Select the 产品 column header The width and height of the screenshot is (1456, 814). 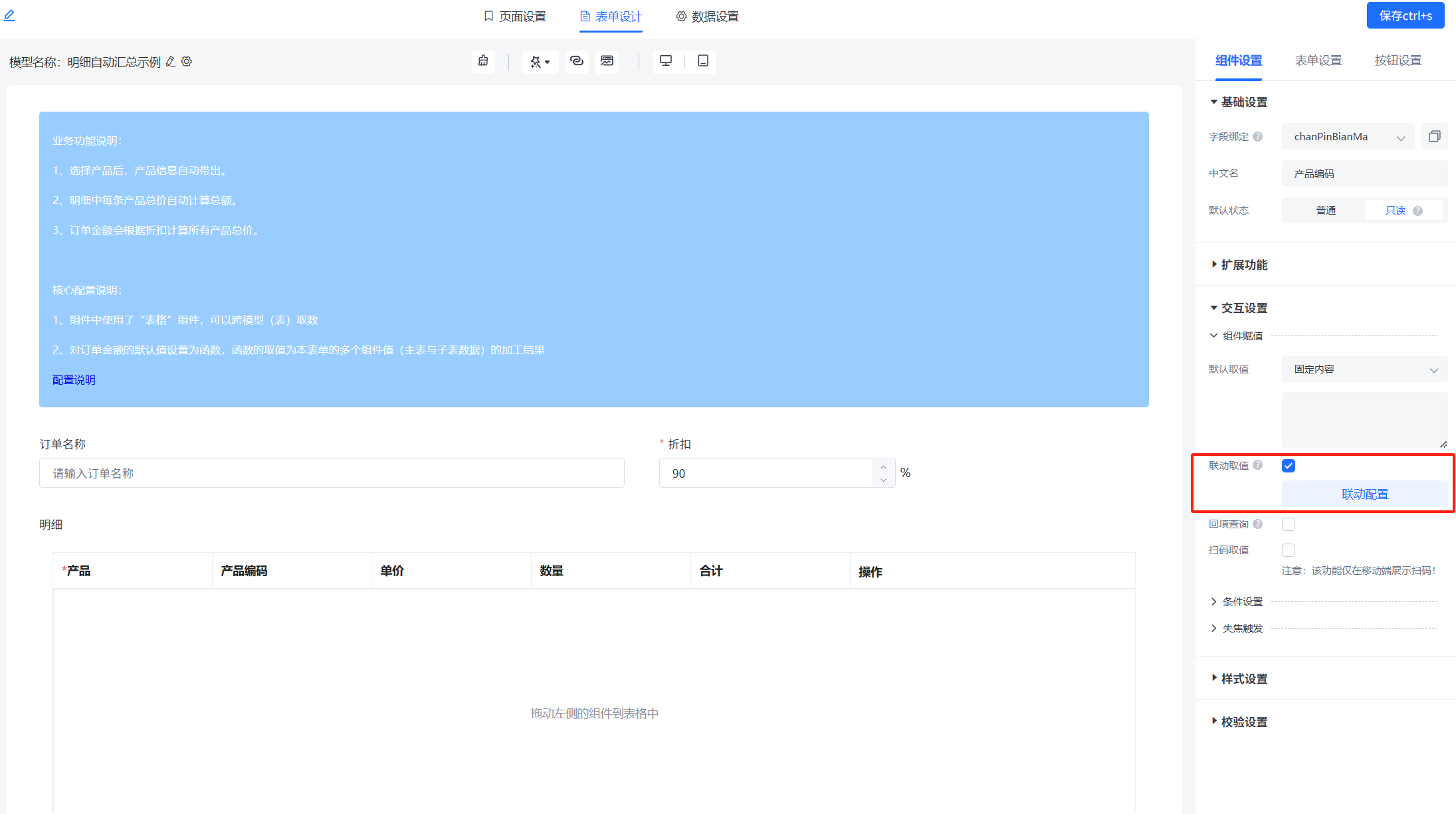[133, 571]
